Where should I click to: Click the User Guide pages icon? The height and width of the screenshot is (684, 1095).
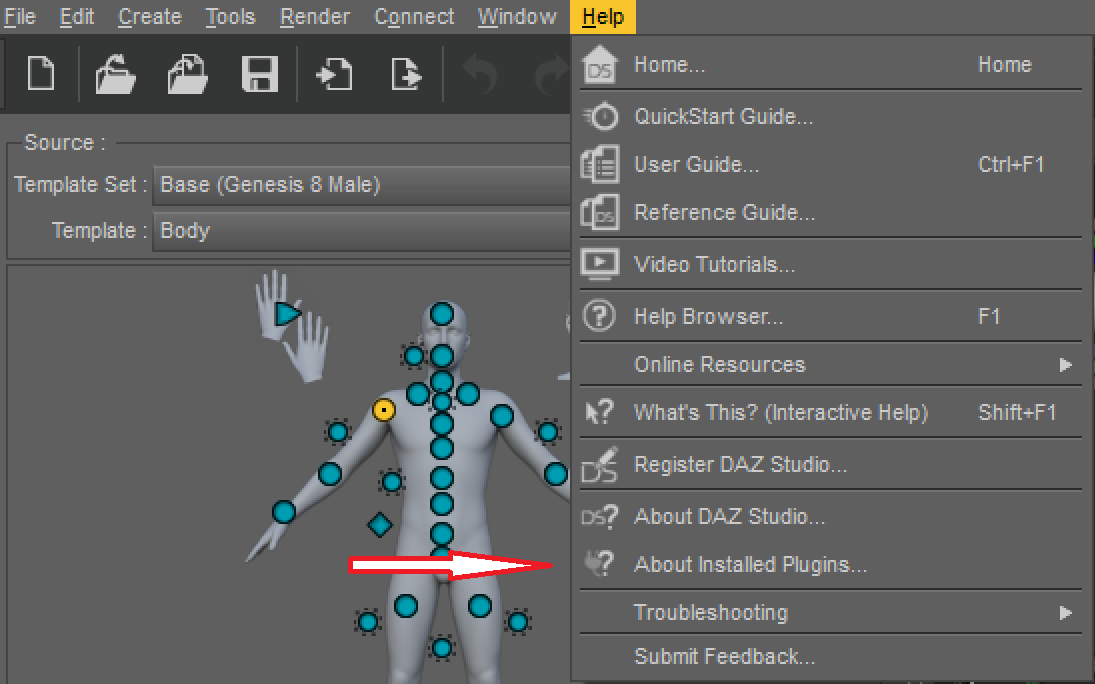(x=599, y=164)
